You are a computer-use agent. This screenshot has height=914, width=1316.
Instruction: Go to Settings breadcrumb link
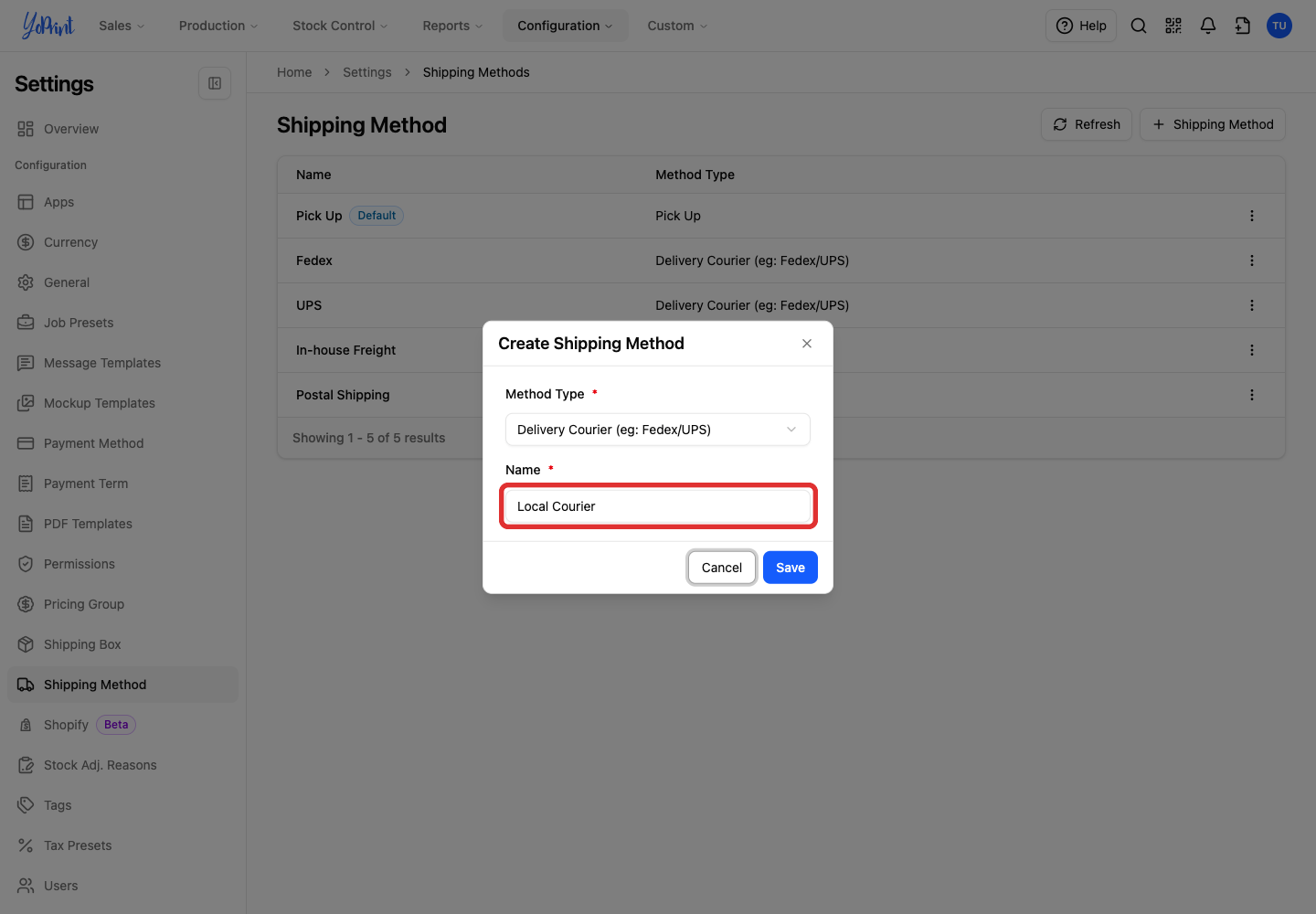367,72
